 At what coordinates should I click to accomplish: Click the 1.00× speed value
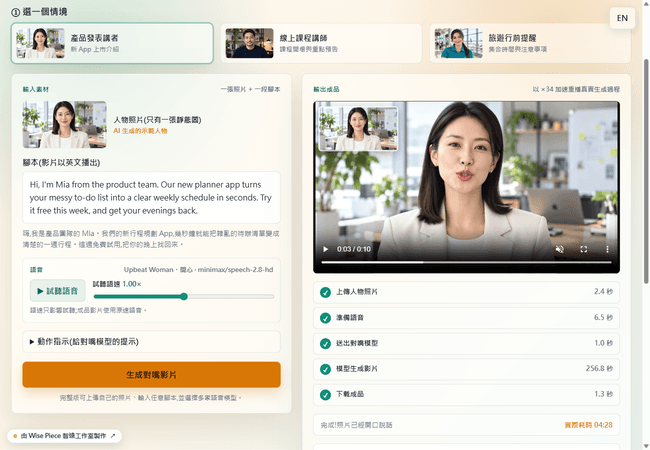(132, 284)
